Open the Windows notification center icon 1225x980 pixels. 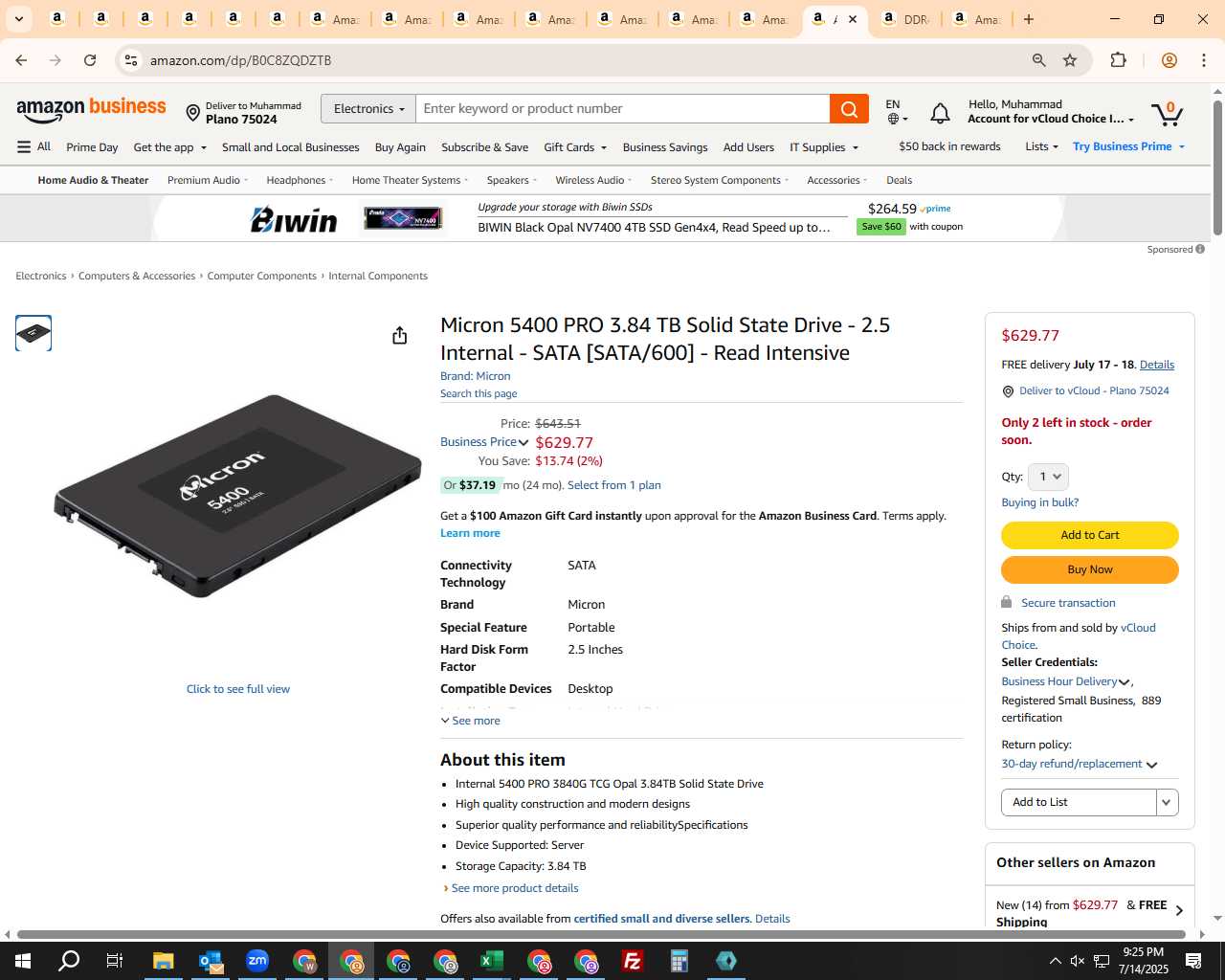[x=1193, y=961]
